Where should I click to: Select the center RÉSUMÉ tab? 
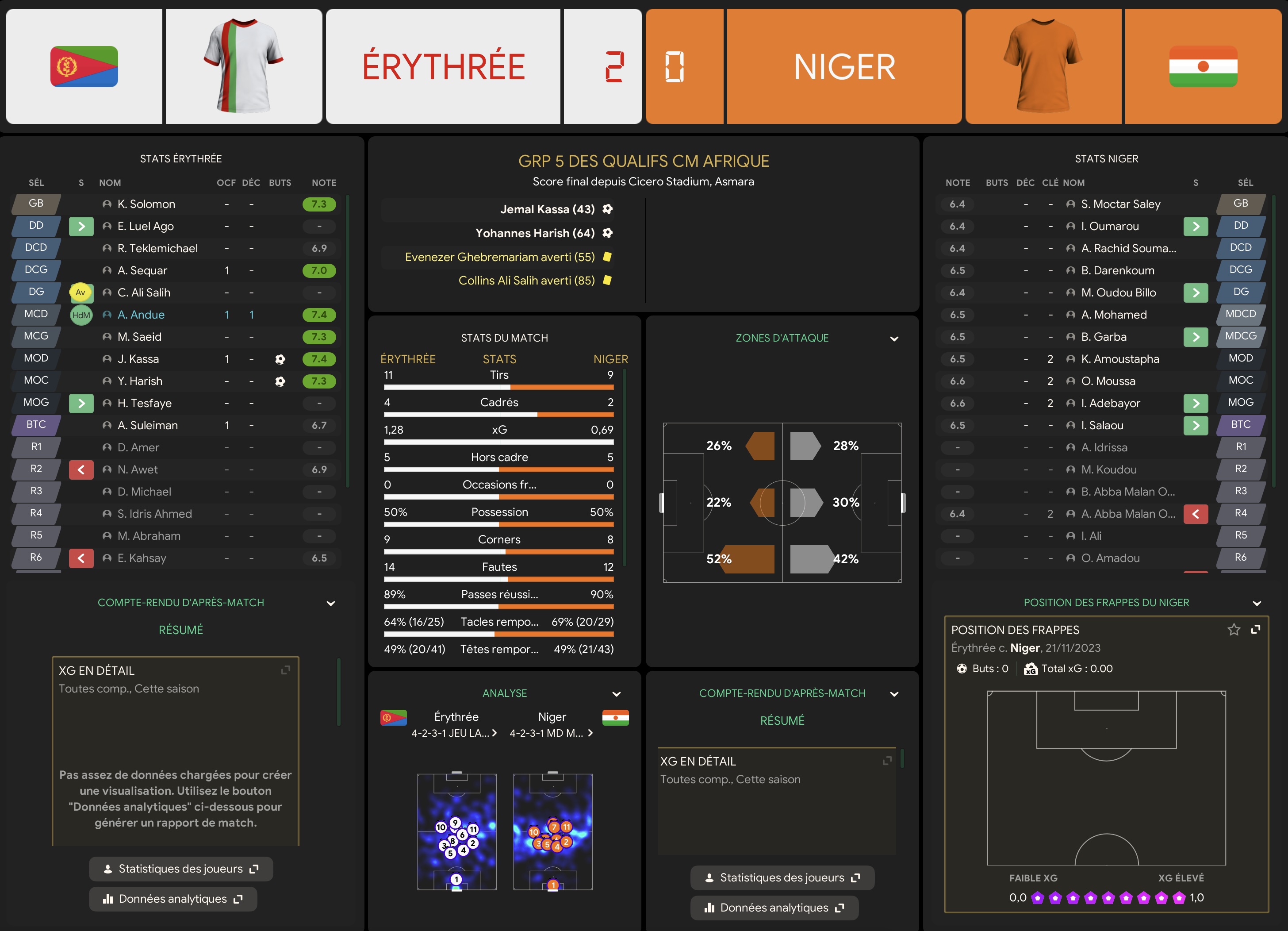pyautogui.click(x=782, y=721)
